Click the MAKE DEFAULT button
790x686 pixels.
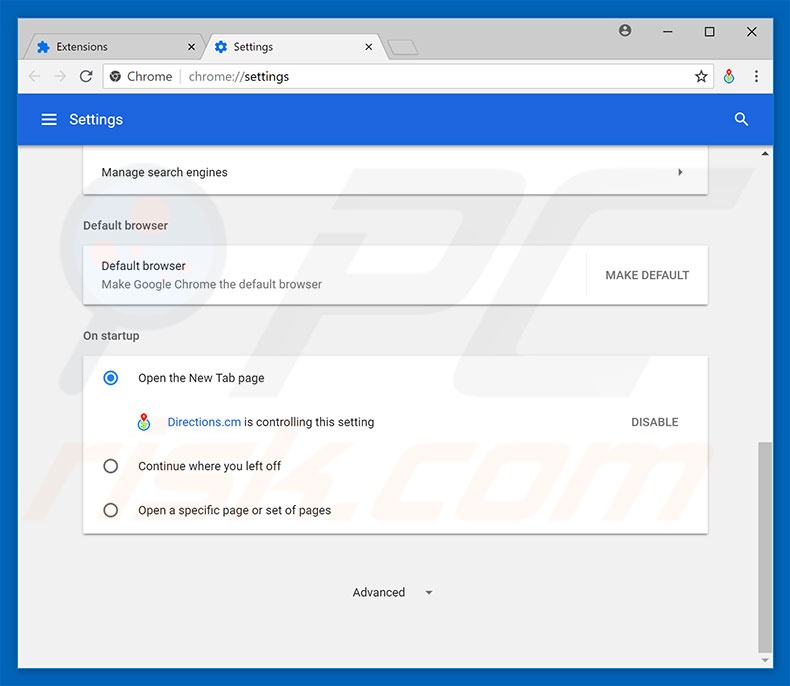click(647, 275)
